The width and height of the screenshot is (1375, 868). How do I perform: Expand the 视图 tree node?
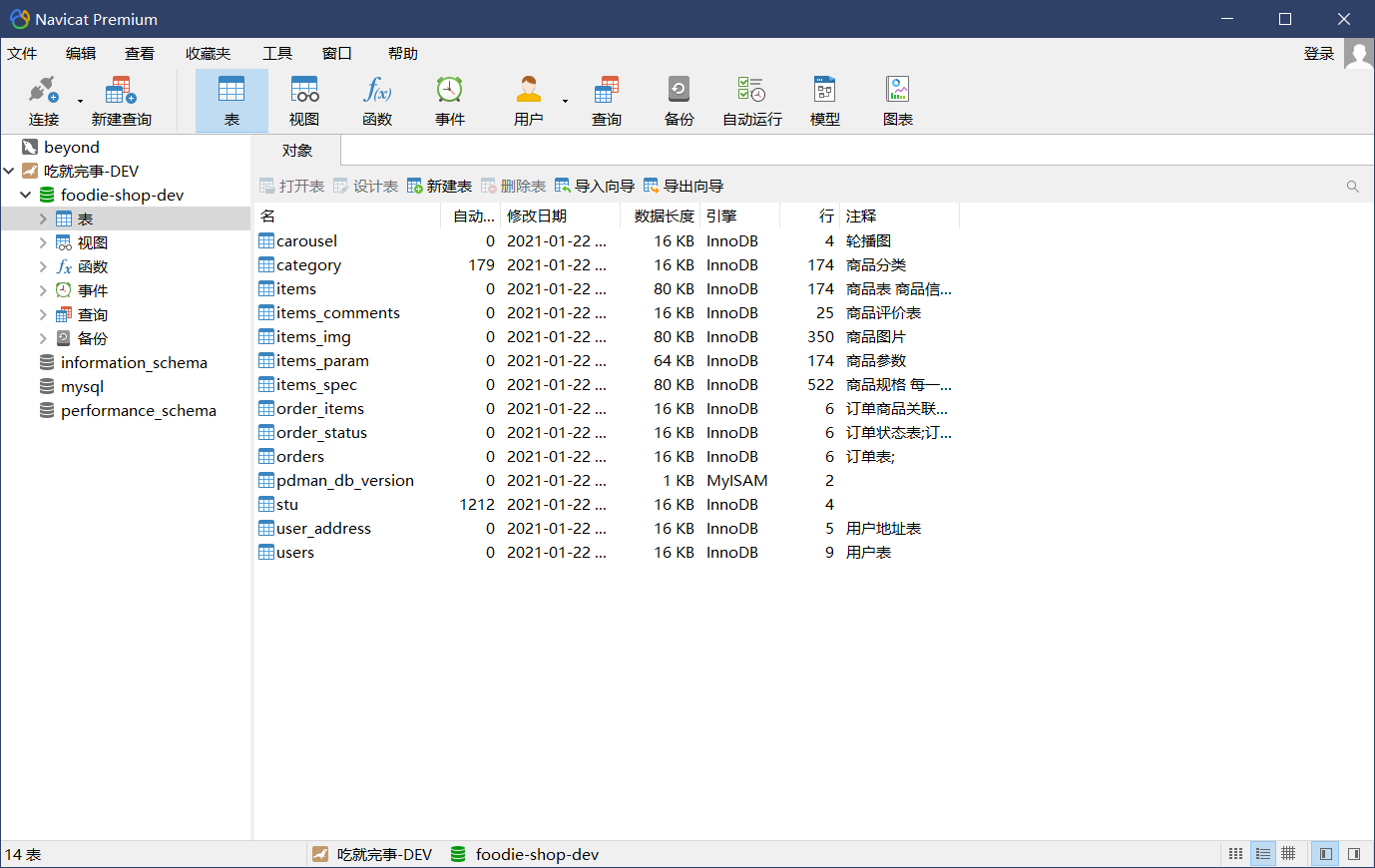coord(43,242)
